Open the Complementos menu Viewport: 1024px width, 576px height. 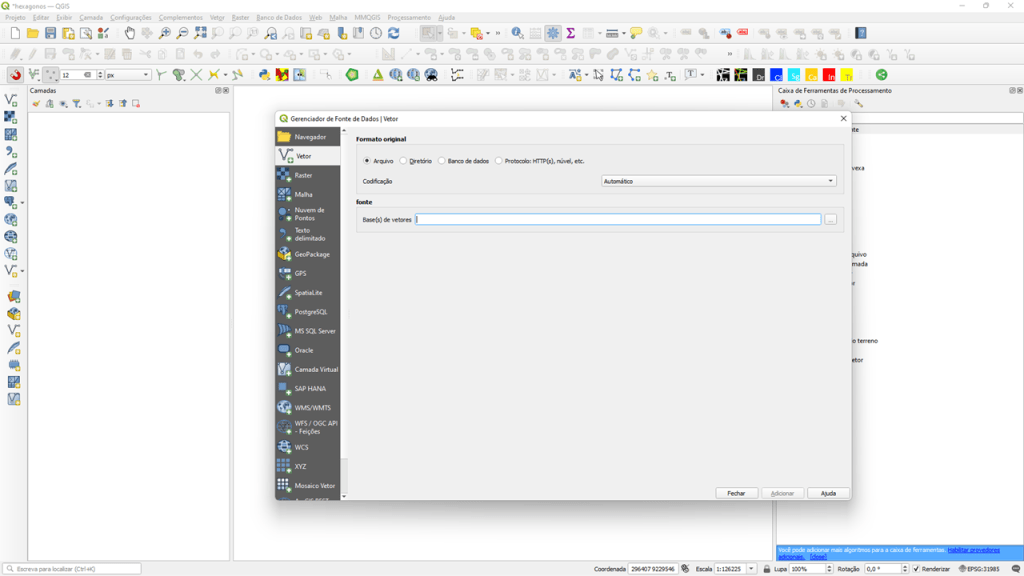click(180, 17)
